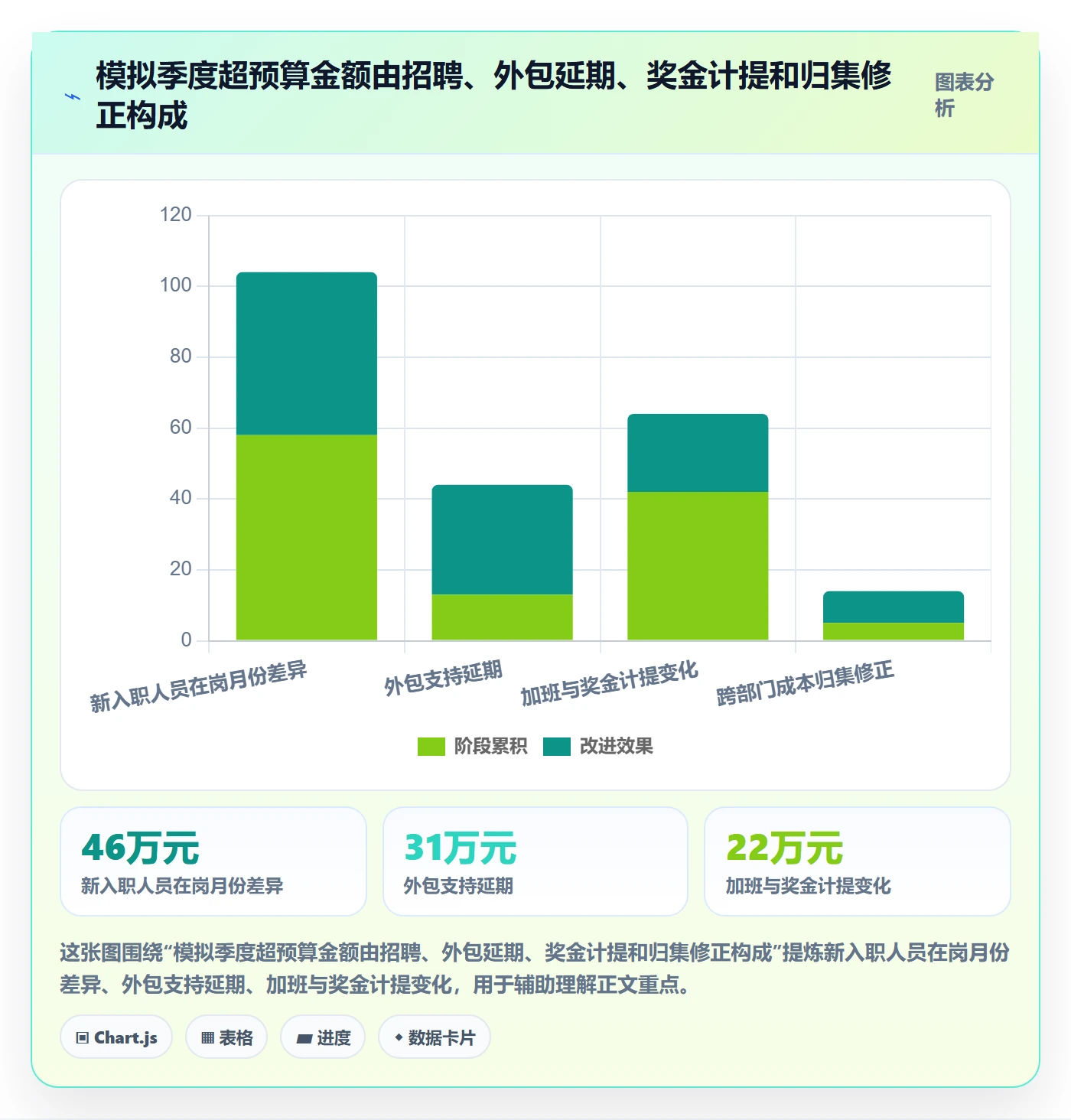The height and width of the screenshot is (1120, 1071).
Task: Click the green bar segment for 新入职人员在岗月份差异
Action: click(x=307, y=538)
